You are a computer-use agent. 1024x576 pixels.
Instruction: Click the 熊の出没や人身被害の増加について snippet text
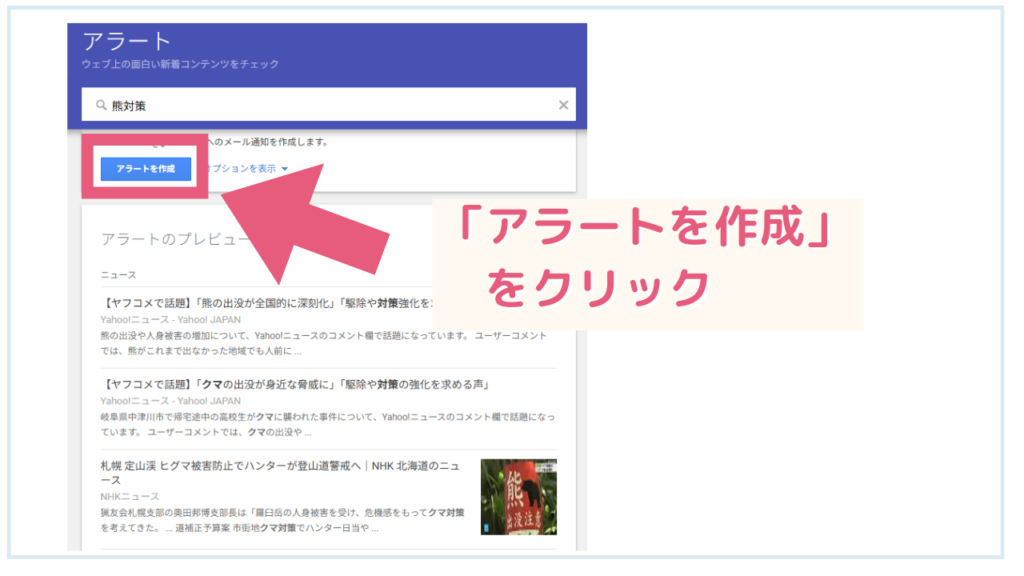coord(324,344)
